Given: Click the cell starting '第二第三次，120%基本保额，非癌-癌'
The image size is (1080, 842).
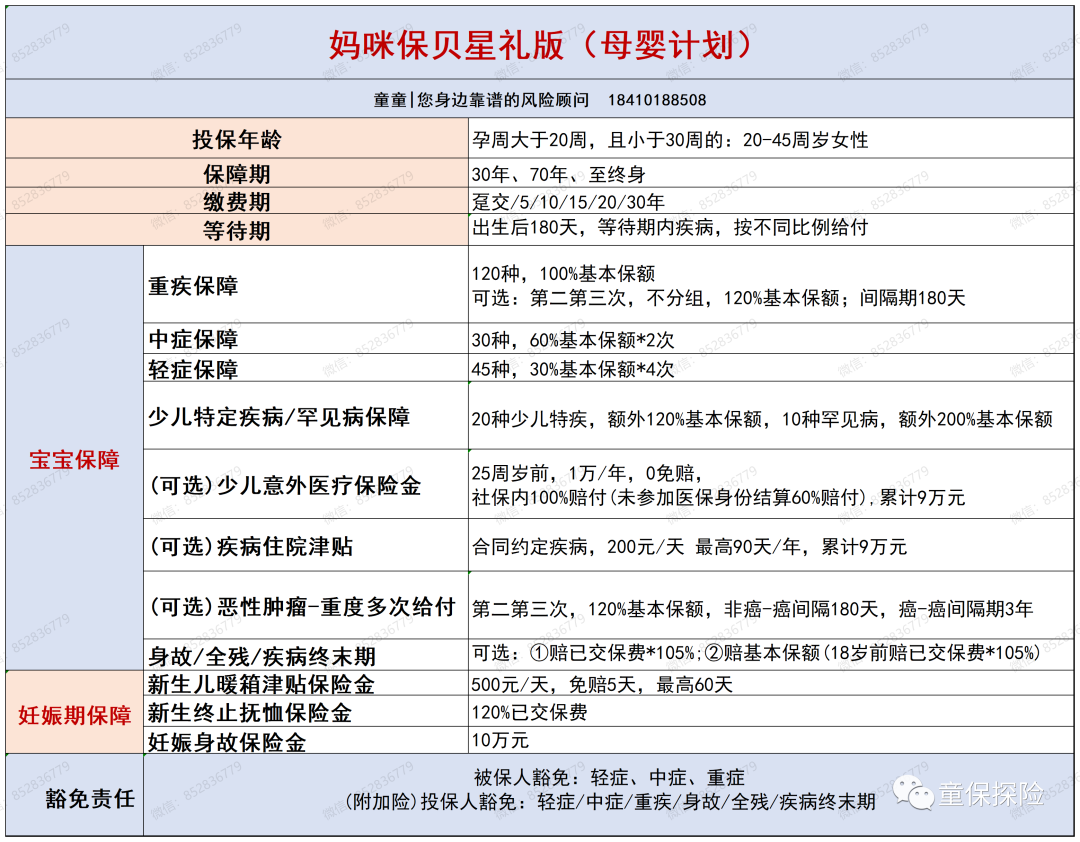Looking at the screenshot, I should [x=771, y=605].
